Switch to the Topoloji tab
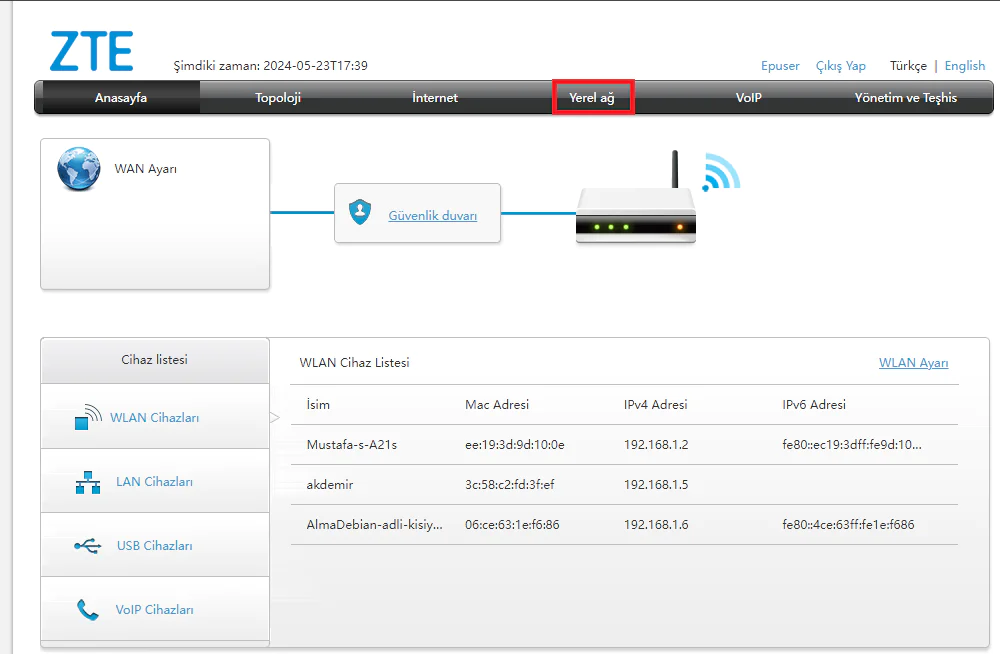Screen dimensions: 1000x654 277,97
